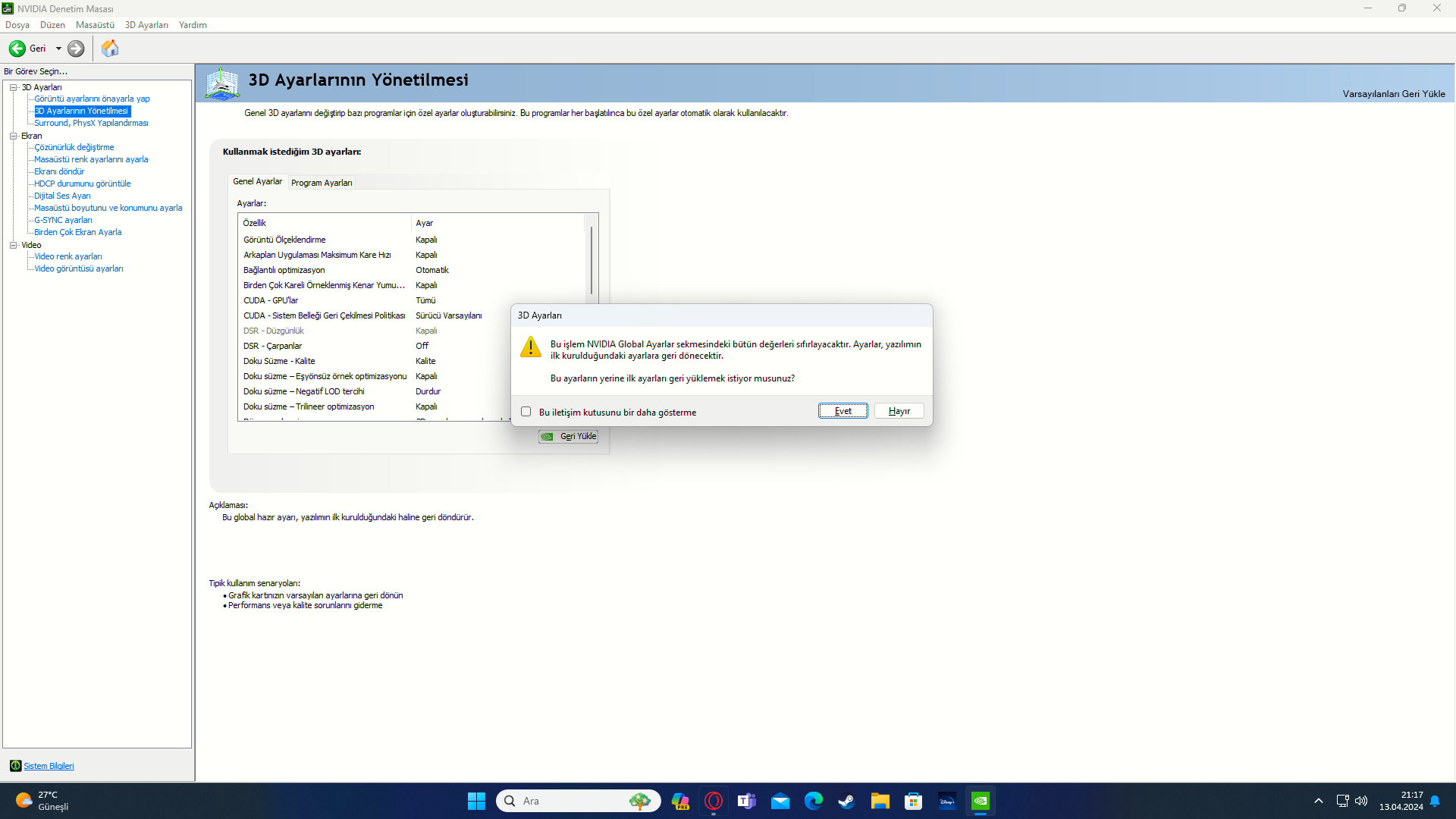Collapse the Ekran tree node

pos(13,136)
